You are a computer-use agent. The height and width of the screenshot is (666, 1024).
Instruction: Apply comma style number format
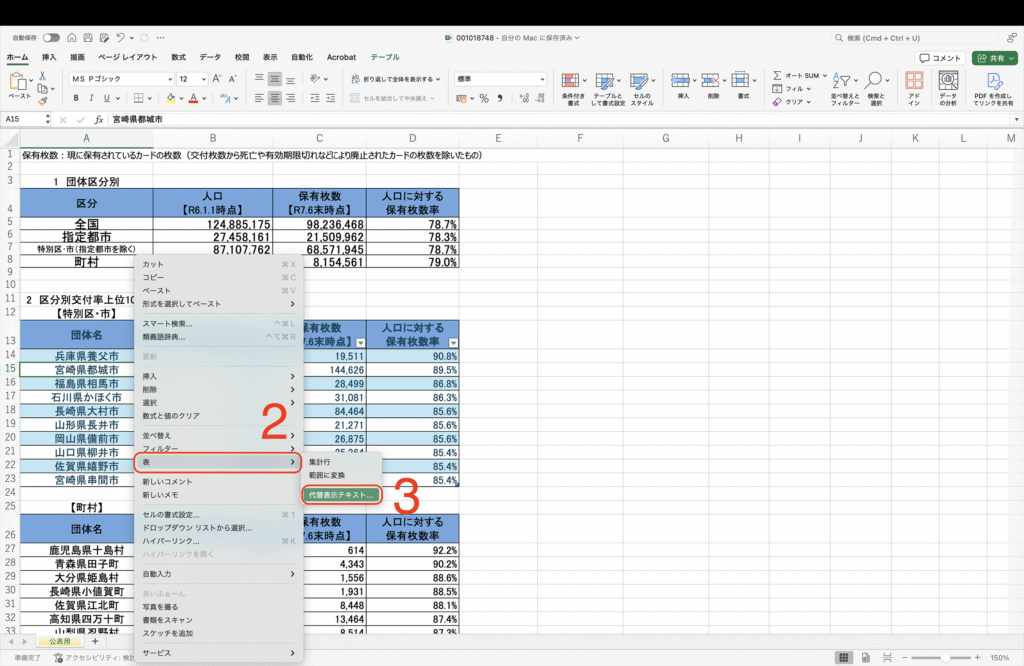(500, 99)
